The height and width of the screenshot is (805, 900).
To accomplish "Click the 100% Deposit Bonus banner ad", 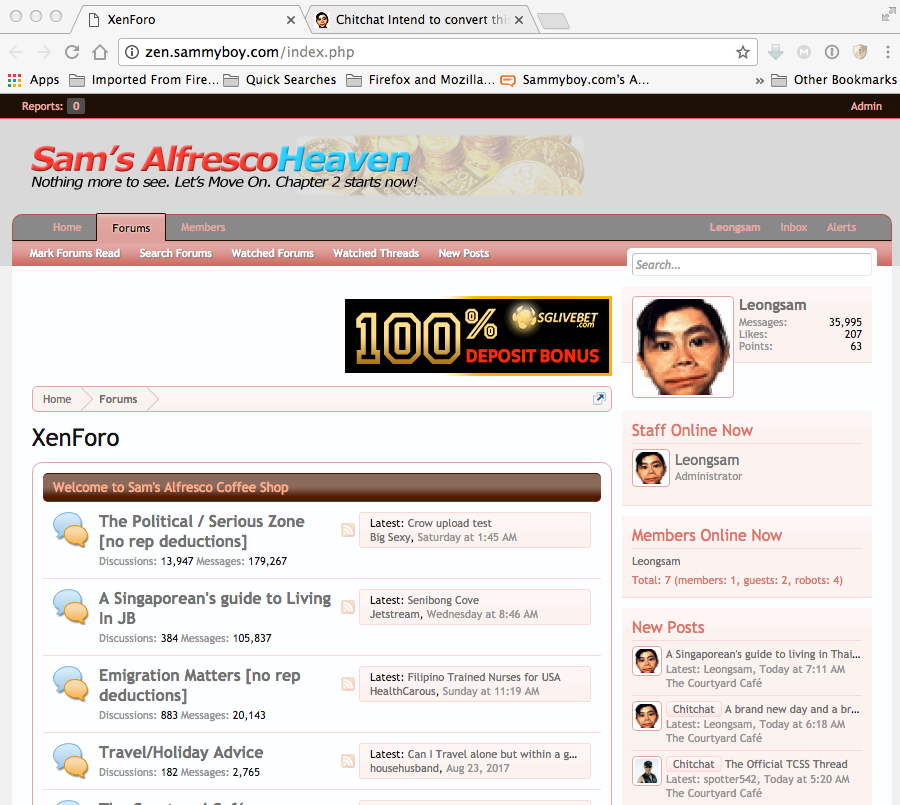I will (x=478, y=336).
